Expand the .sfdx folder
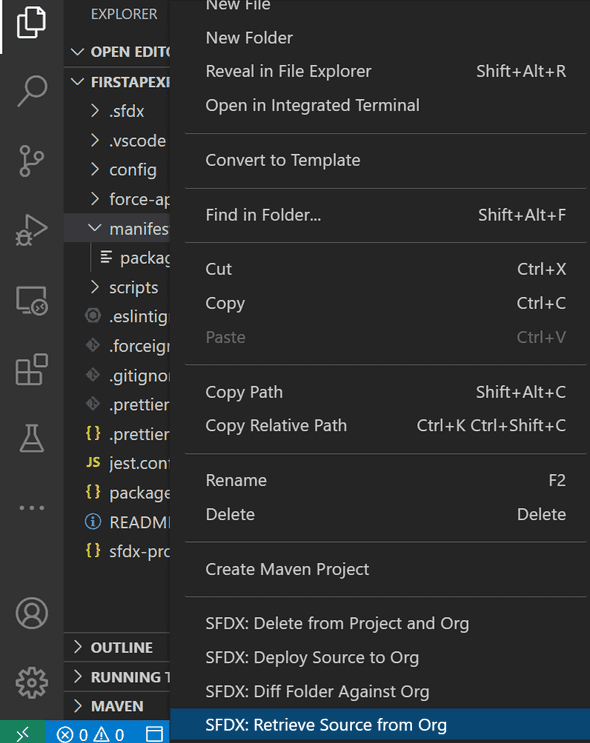 coord(95,111)
